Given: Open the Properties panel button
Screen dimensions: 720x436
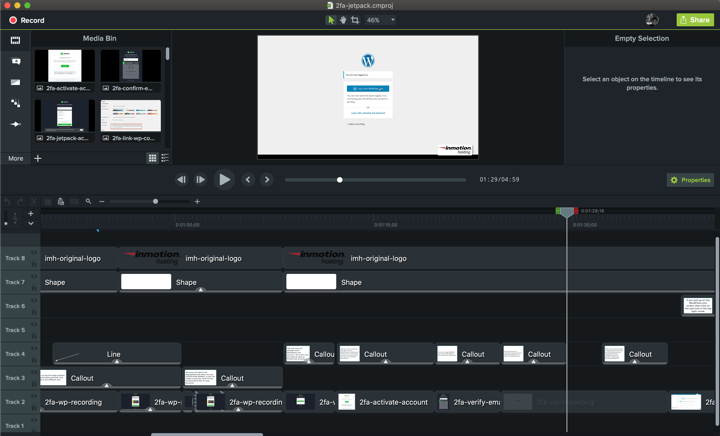Looking at the screenshot, I should tap(690, 180).
